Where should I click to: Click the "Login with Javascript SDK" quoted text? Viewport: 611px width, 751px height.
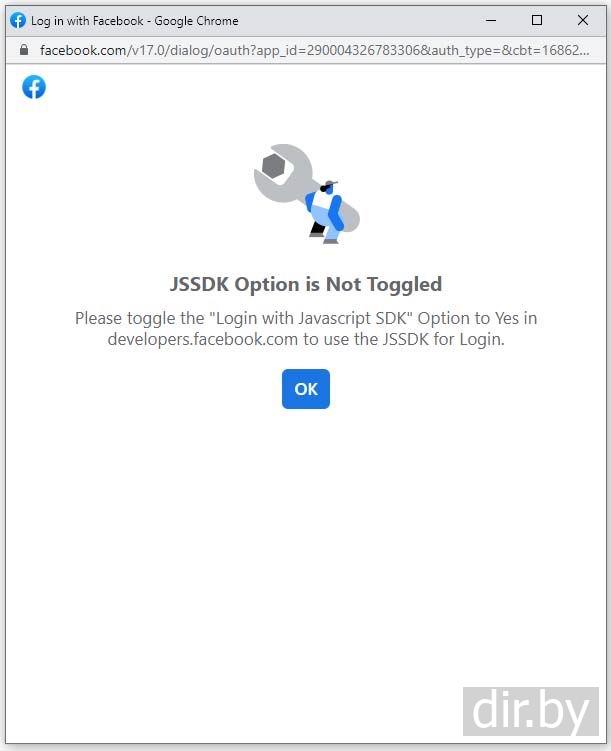(311, 318)
